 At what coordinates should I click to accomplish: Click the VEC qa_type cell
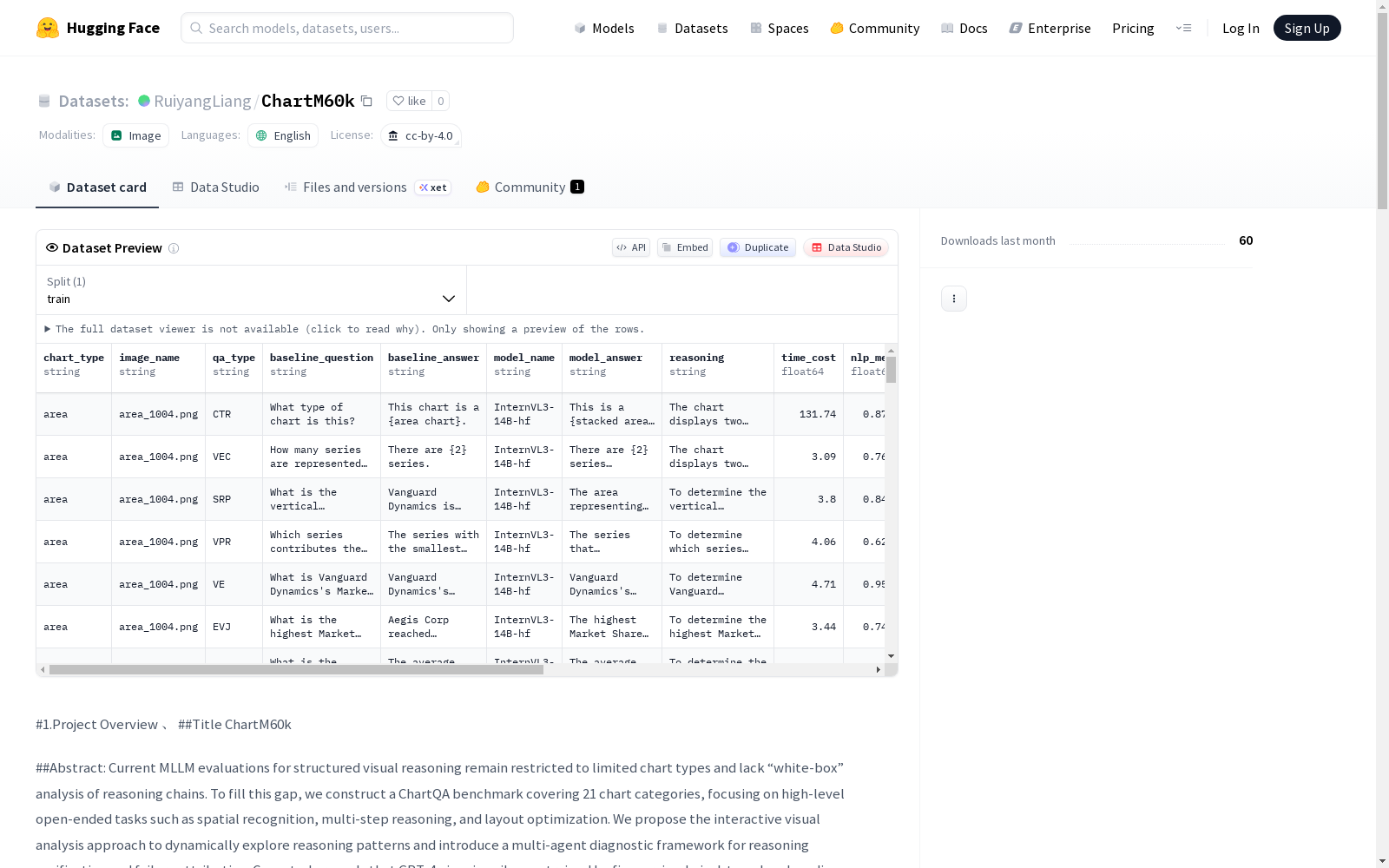coord(234,457)
